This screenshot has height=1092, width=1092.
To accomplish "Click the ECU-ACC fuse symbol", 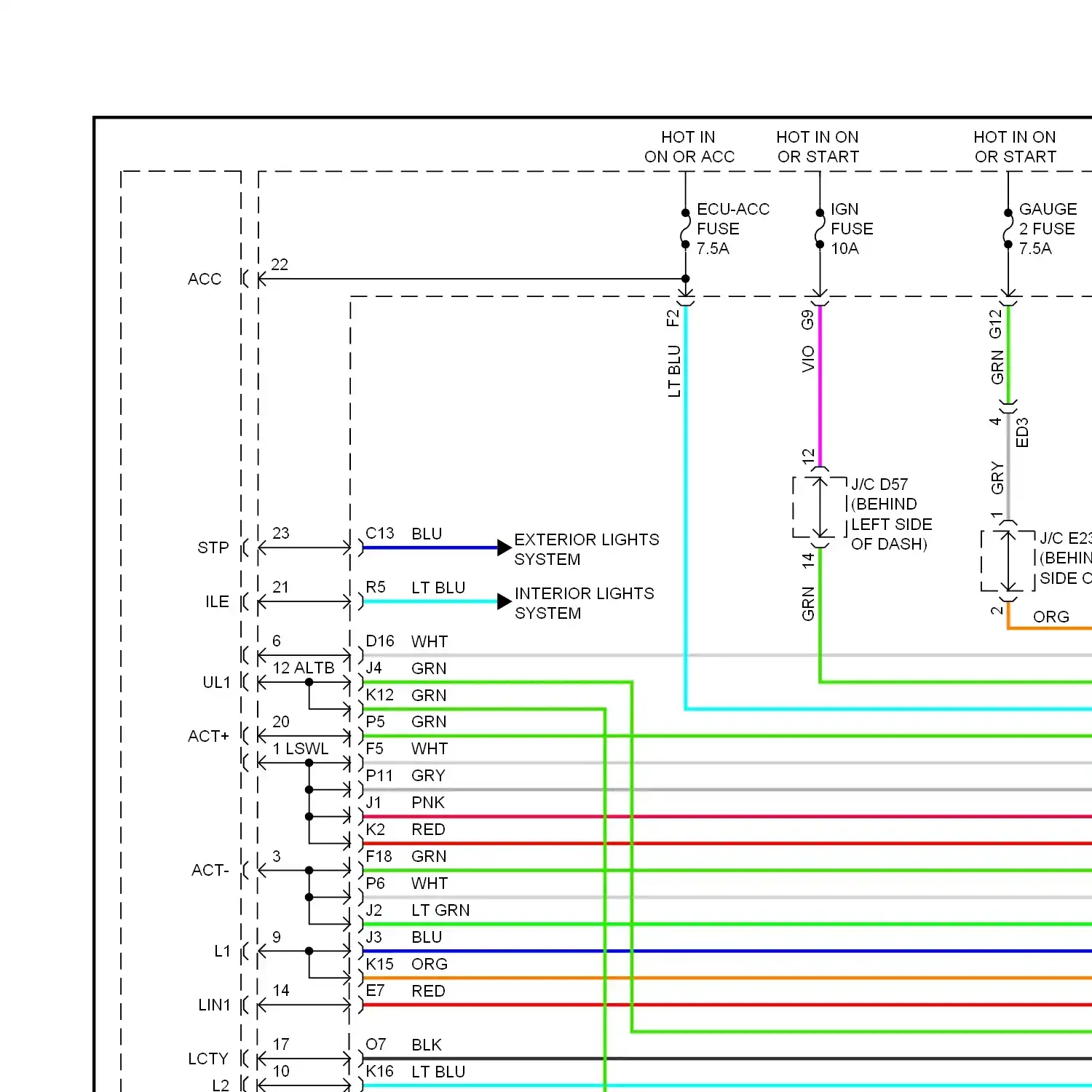I will [x=685, y=229].
